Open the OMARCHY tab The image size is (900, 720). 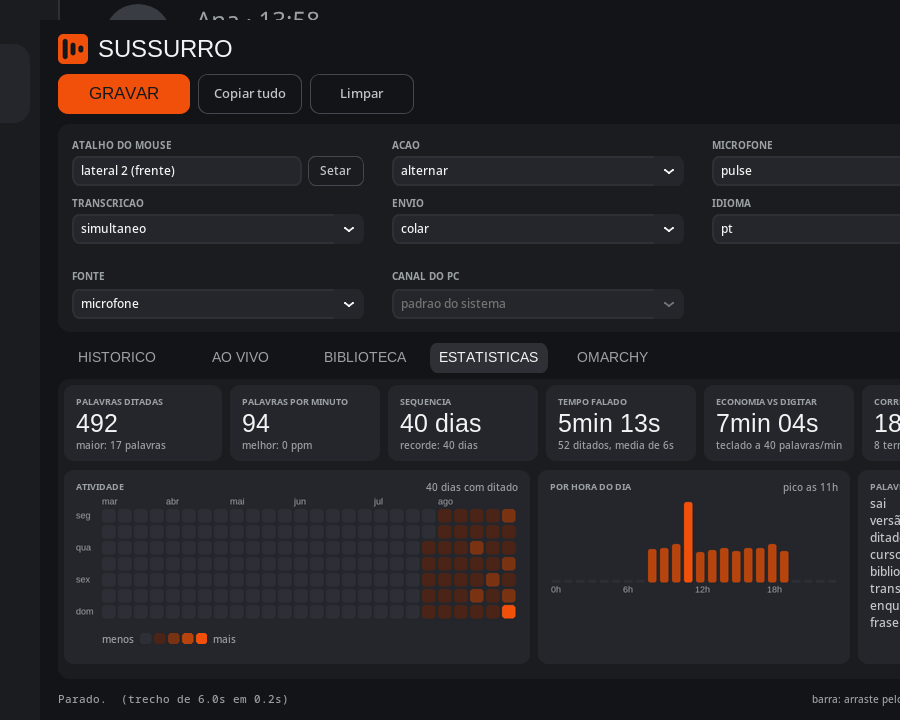click(612, 358)
